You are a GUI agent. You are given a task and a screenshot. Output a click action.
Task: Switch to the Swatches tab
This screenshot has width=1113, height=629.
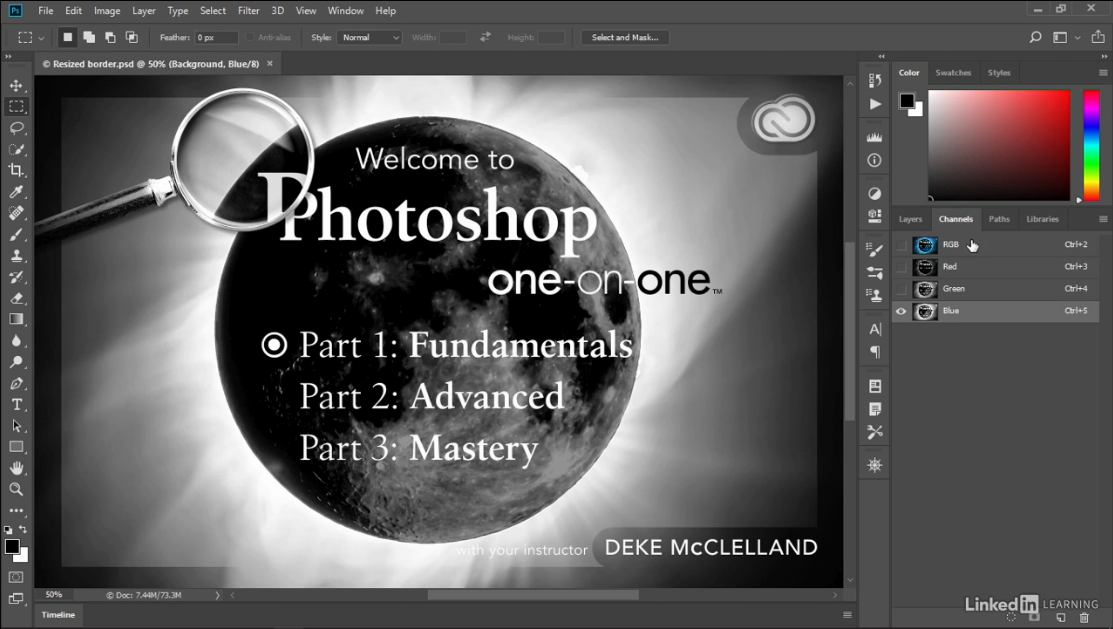(x=953, y=72)
